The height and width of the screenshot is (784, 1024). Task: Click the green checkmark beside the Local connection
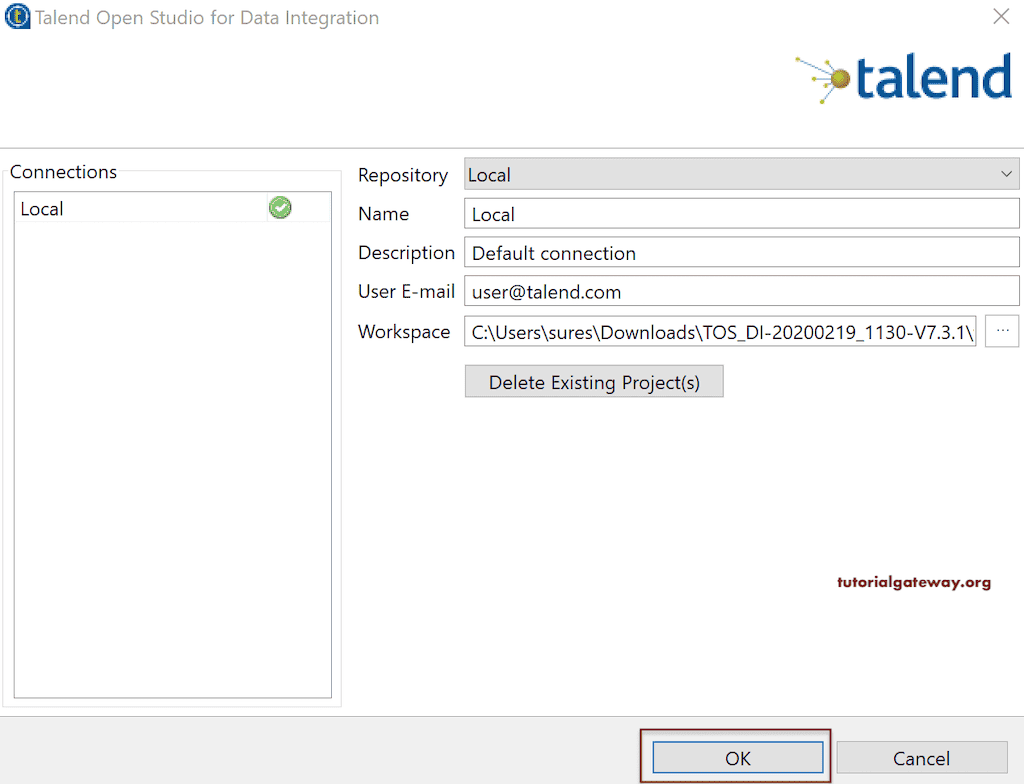(x=280, y=207)
